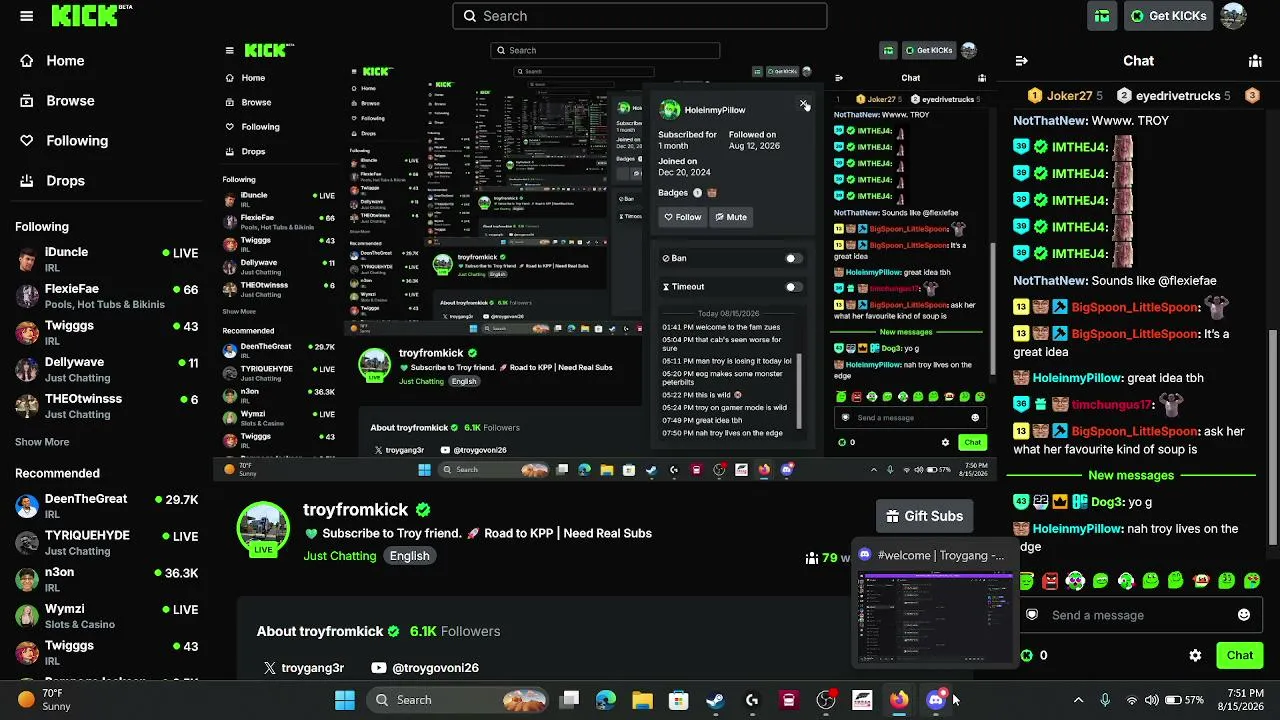Open the chat viewers list icon

point(1255,61)
